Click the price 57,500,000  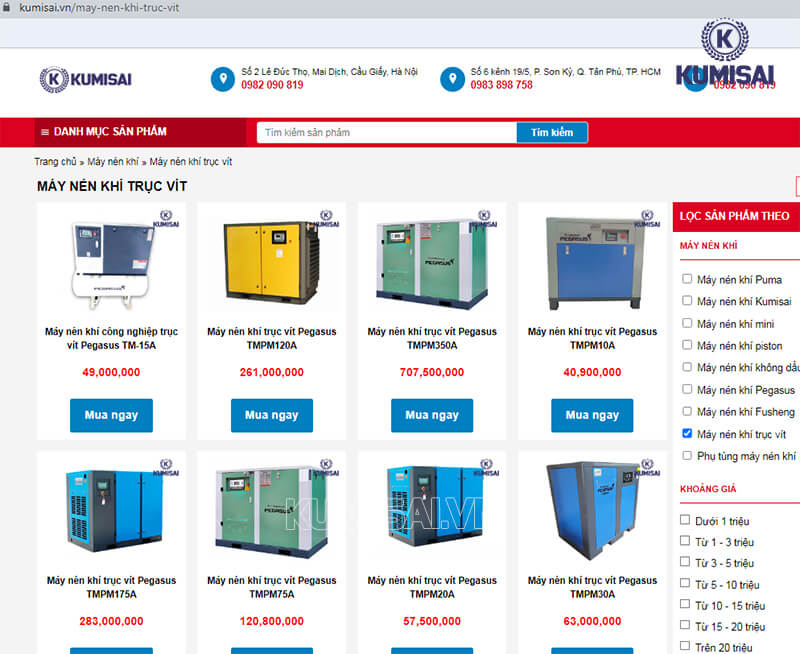pos(432,621)
